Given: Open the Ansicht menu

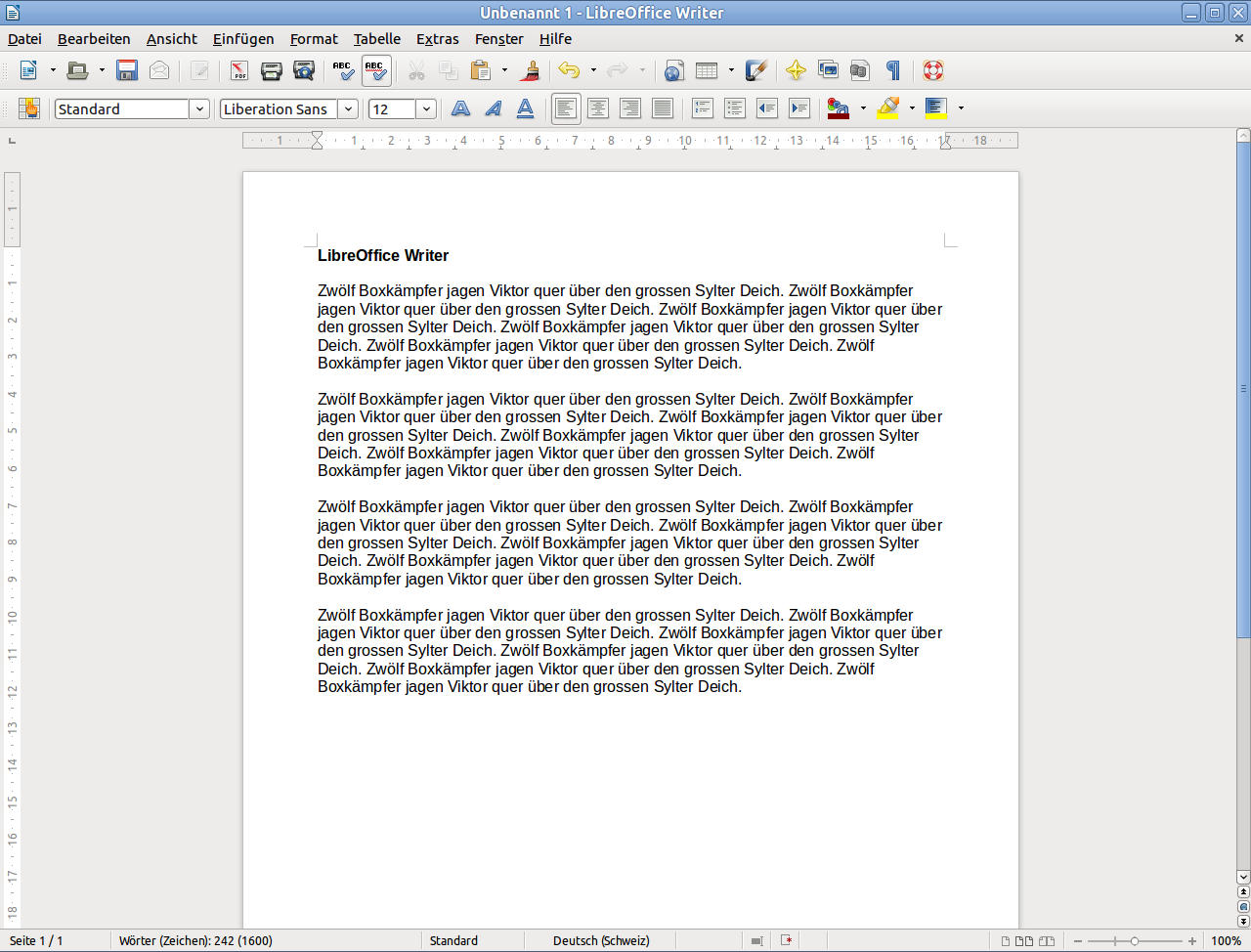Looking at the screenshot, I should [172, 39].
